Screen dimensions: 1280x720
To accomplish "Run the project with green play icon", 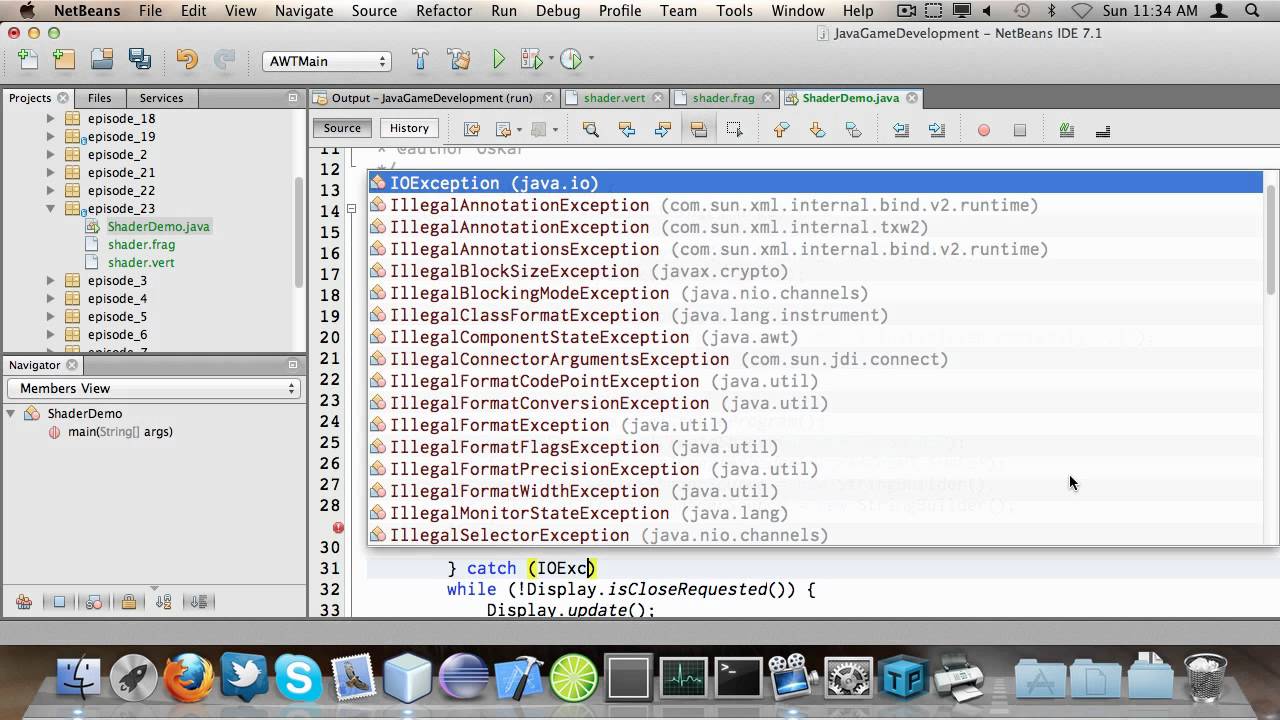I will point(498,60).
